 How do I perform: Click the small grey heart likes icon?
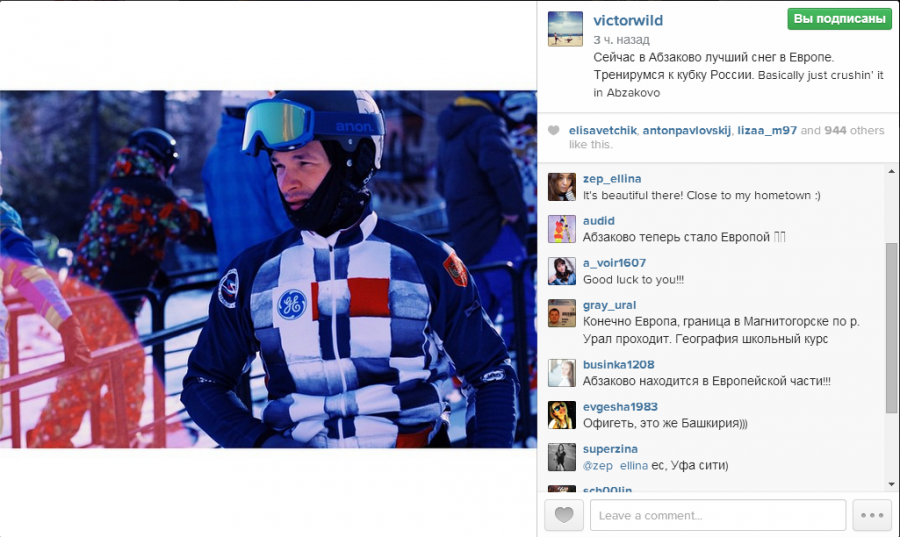[x=553, y=130]
